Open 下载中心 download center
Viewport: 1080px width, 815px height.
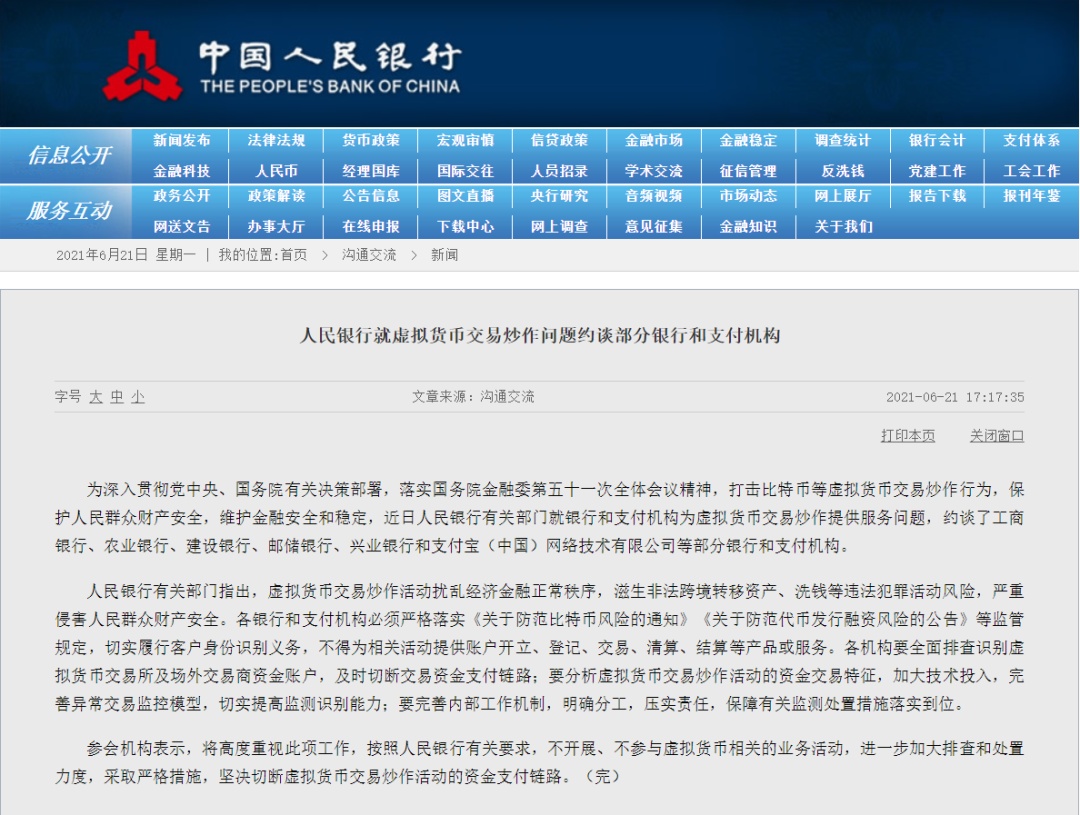465,226
